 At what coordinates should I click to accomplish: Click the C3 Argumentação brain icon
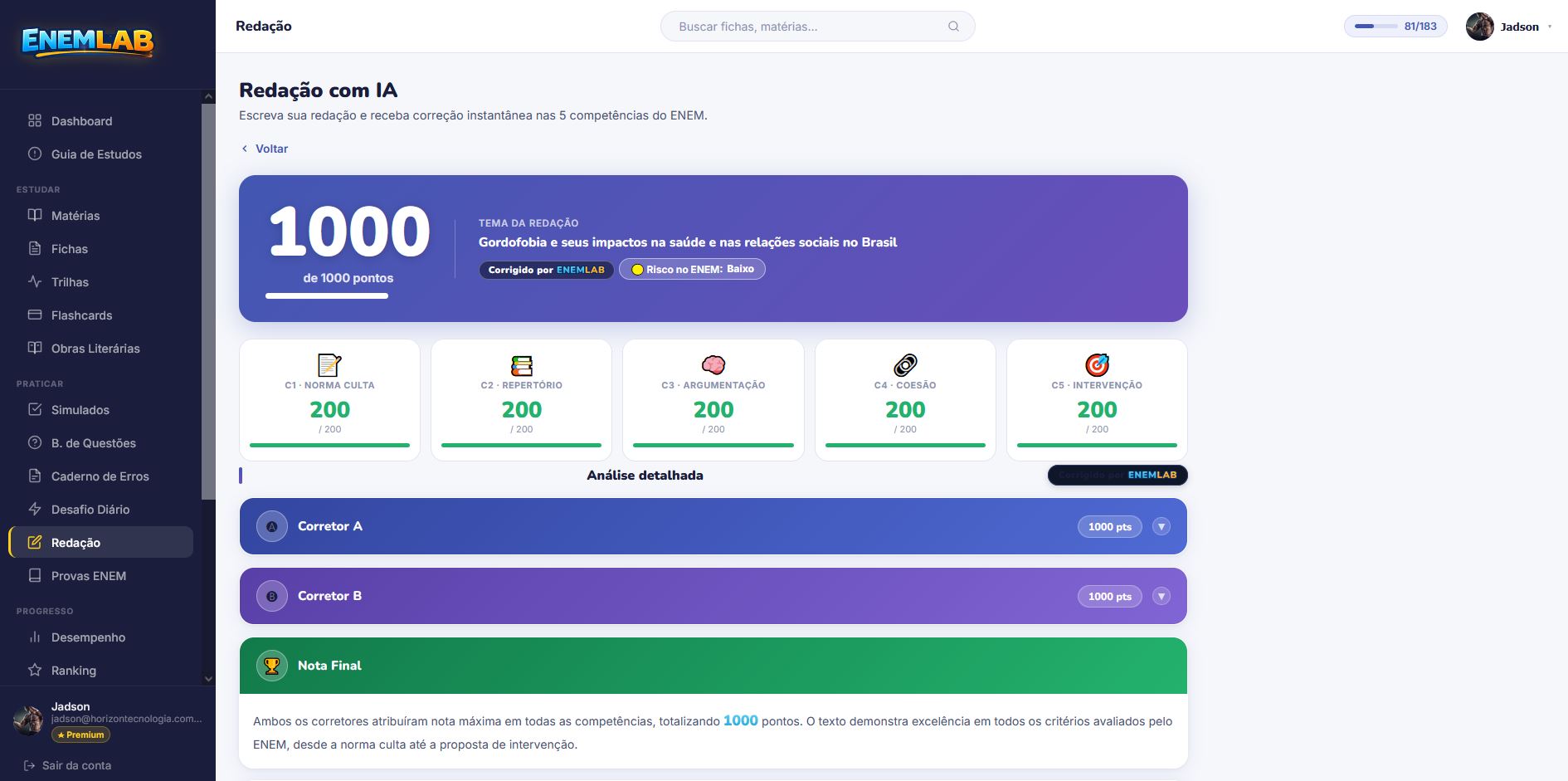tap(713, 364)
